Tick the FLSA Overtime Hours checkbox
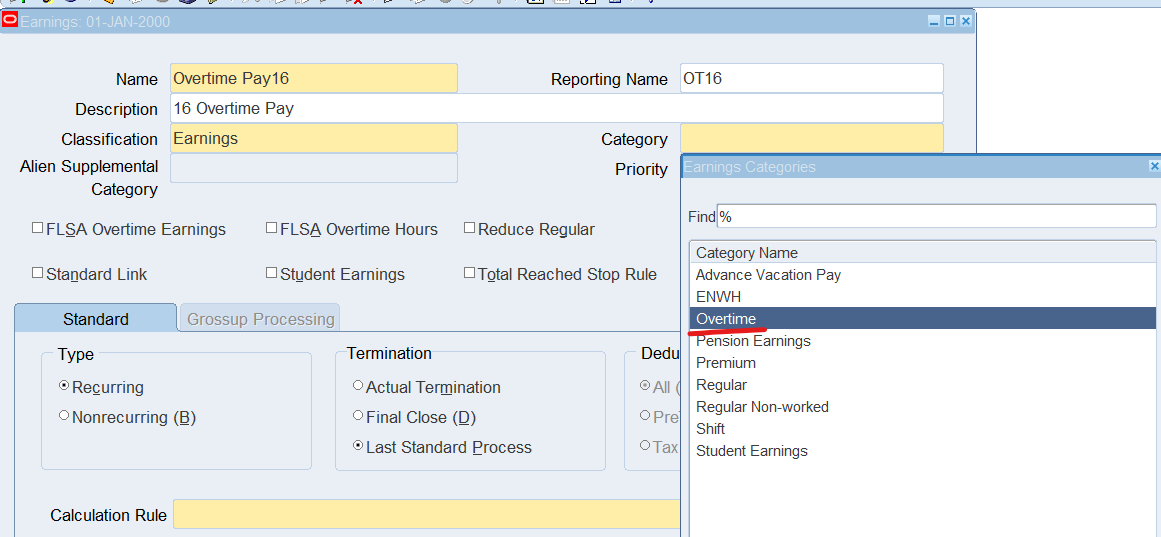 271,229
